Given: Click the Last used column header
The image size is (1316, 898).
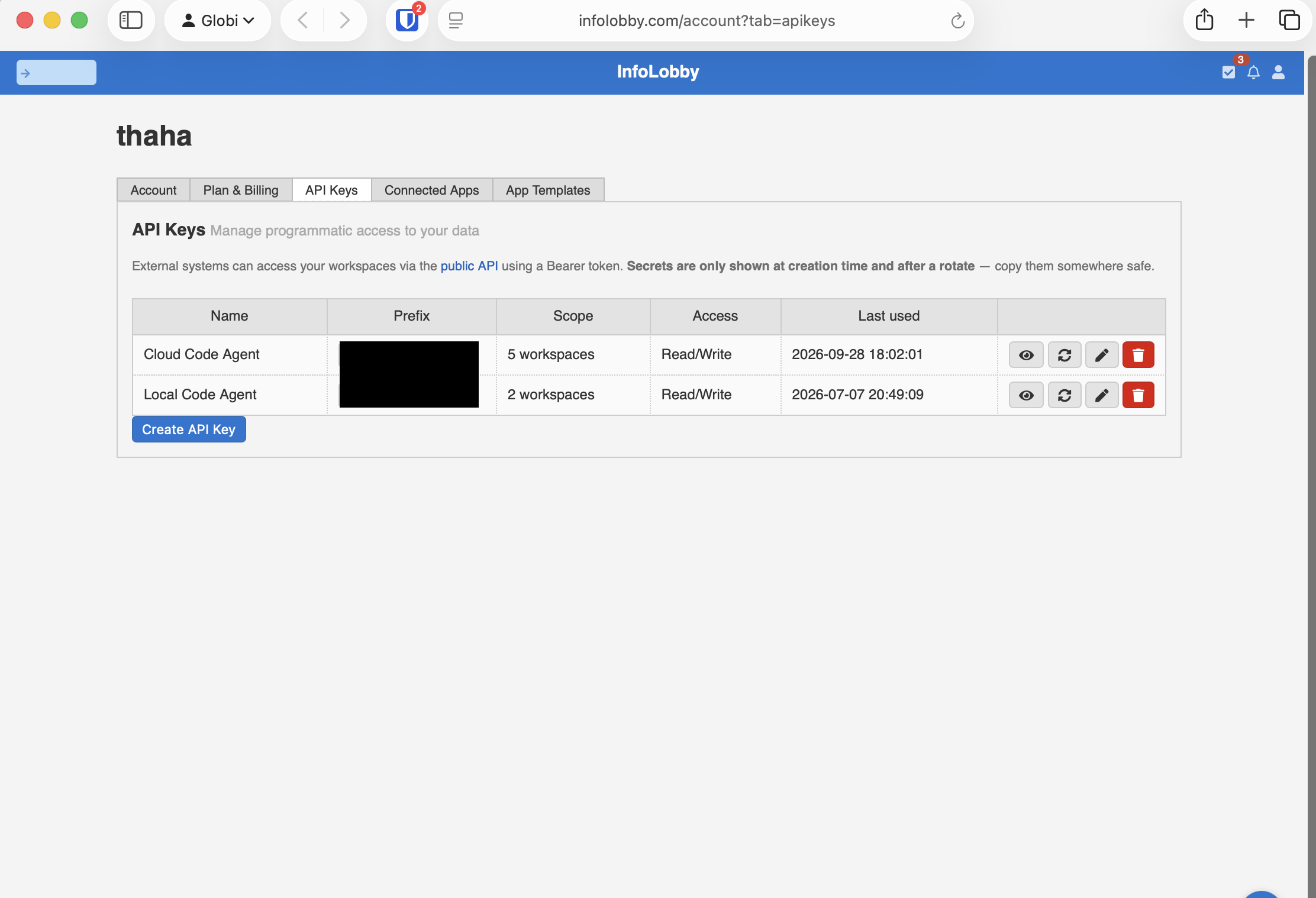Looking at the screenshot, I should (x=889, y=316).
